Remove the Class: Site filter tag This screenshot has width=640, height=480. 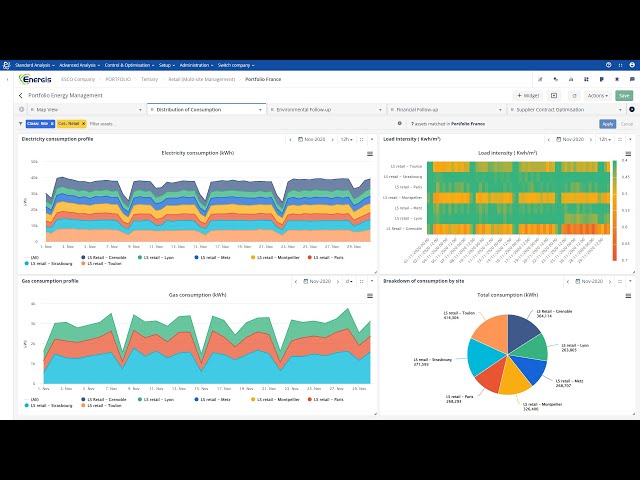[52, 123]
